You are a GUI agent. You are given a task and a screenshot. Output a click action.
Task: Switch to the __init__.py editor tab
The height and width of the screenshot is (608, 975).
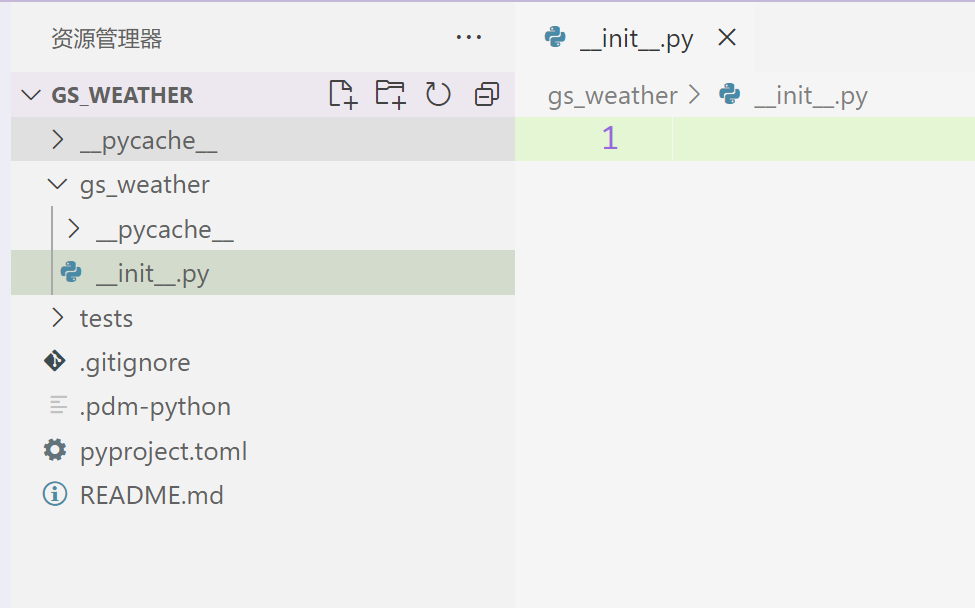(635, 39)
